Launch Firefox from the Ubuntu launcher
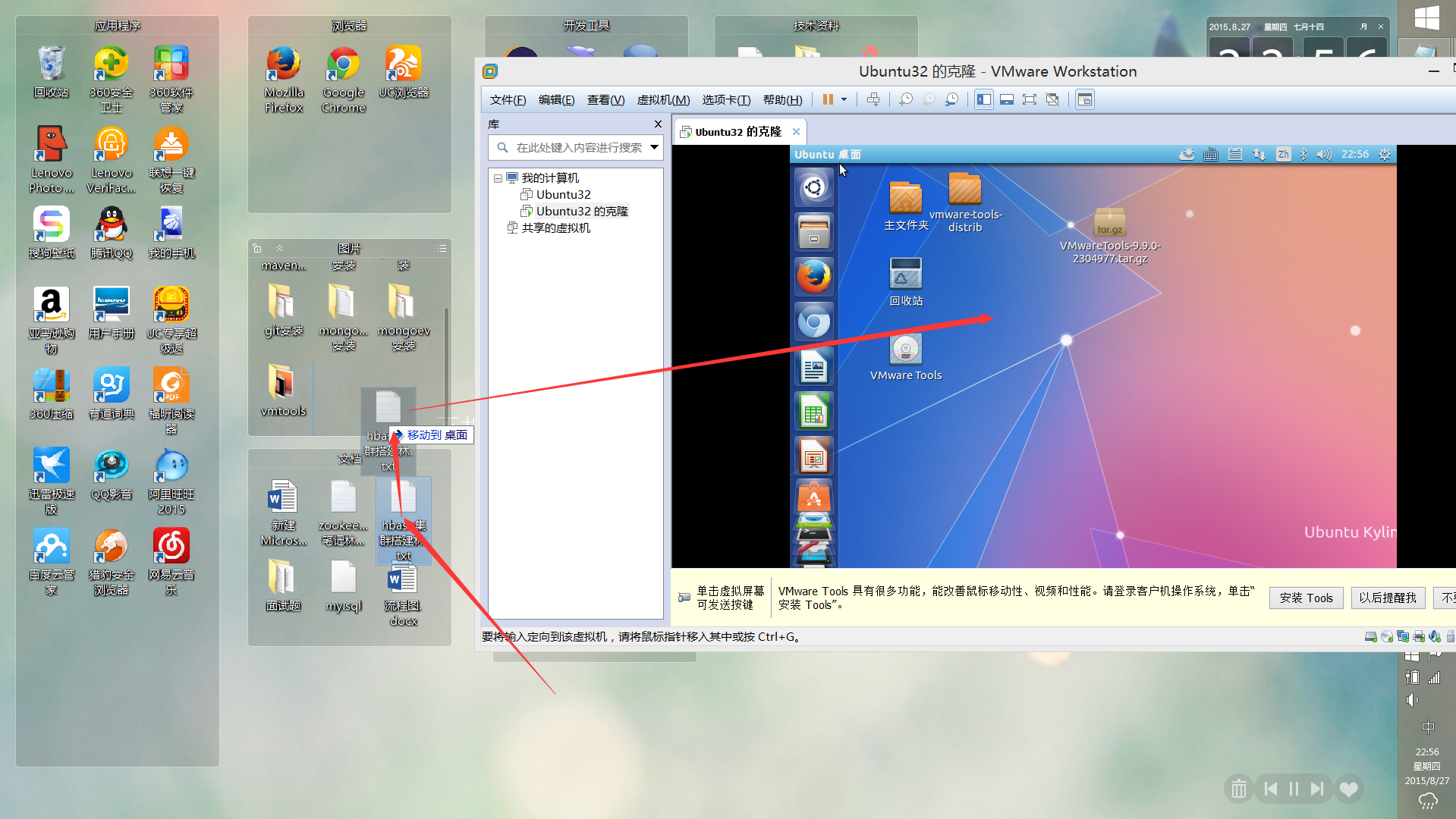1456x819 pixels. 813,276
